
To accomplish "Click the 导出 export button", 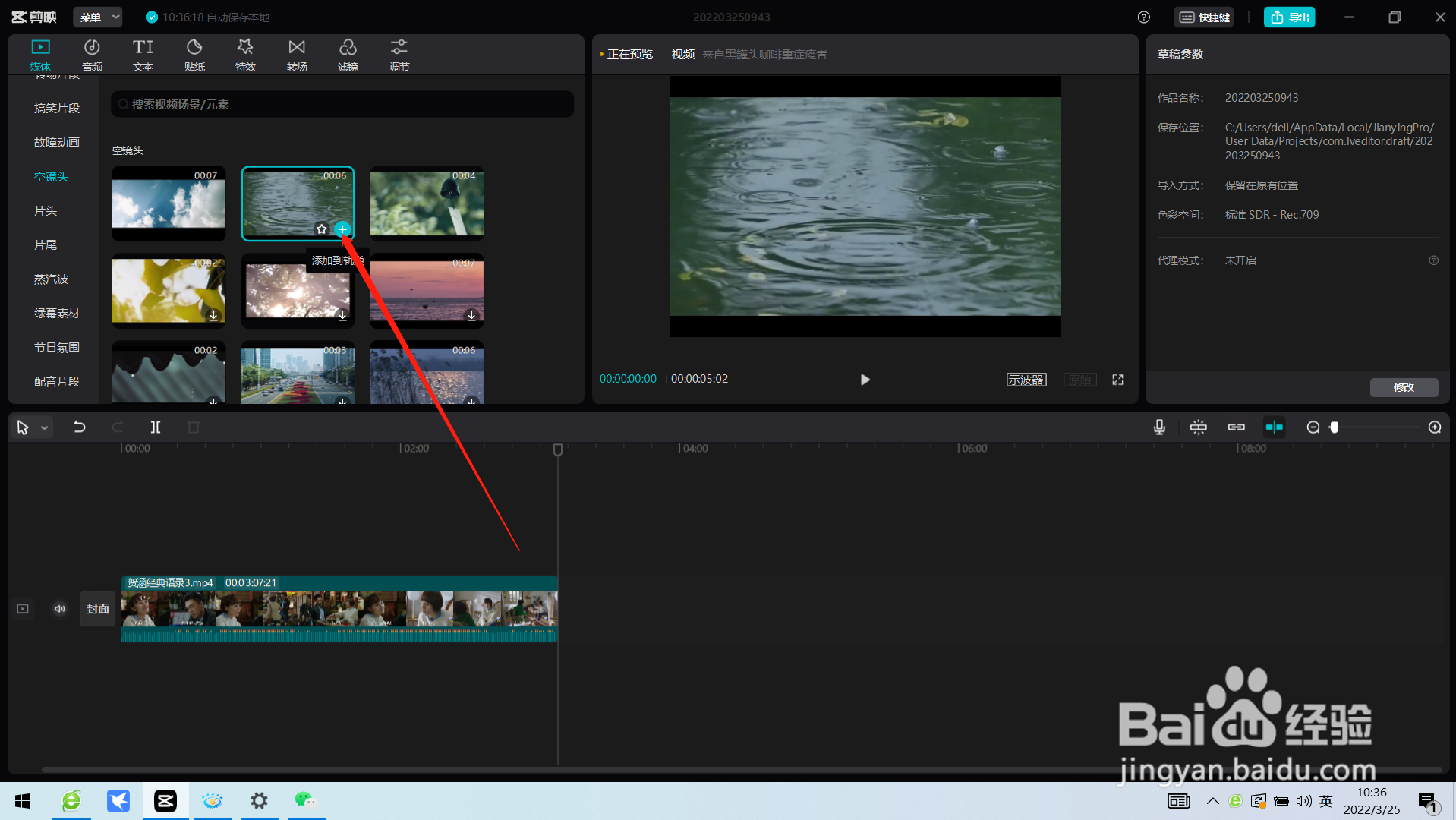I will pos(1289,17).
